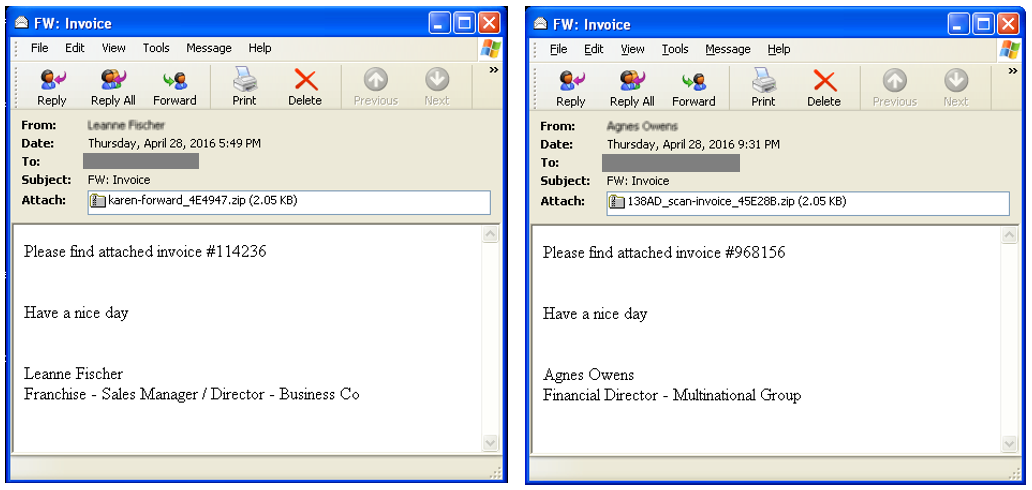1032x490 pixels.
Task: Open Help menu in right email window
Action: point(779,49)
